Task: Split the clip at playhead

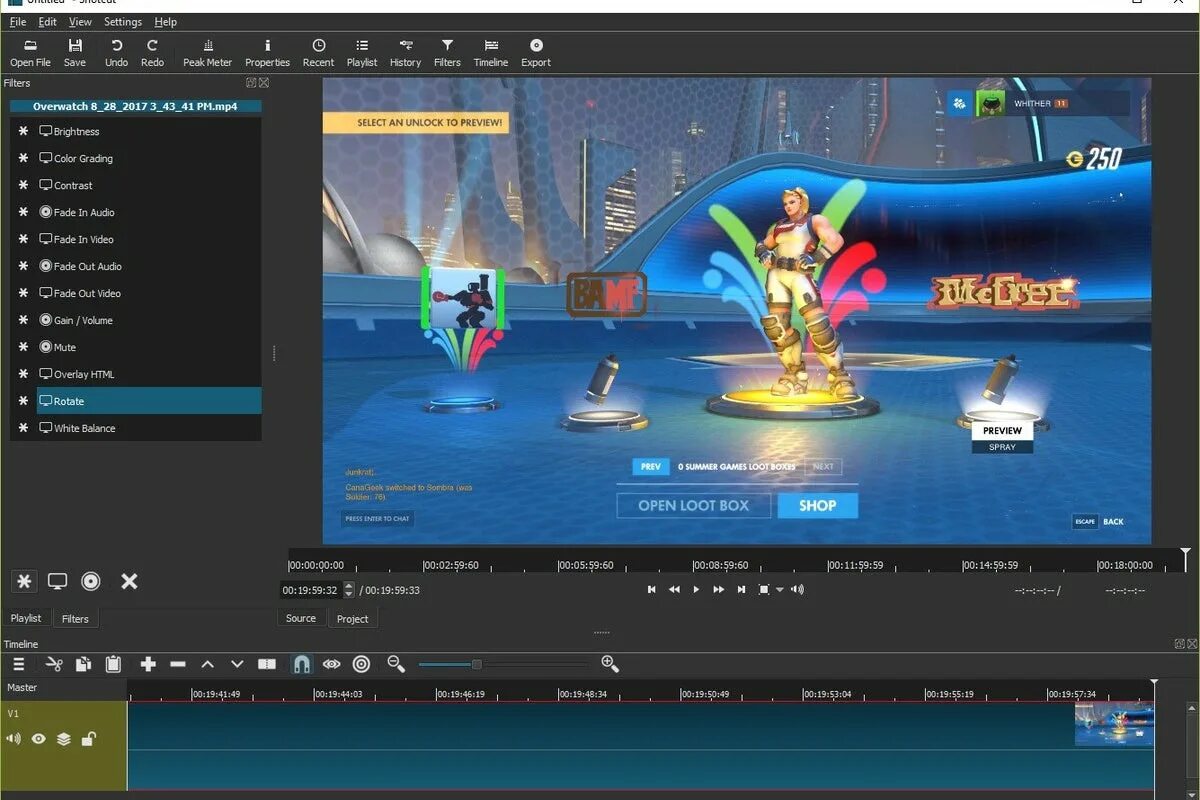Action: 267,664
